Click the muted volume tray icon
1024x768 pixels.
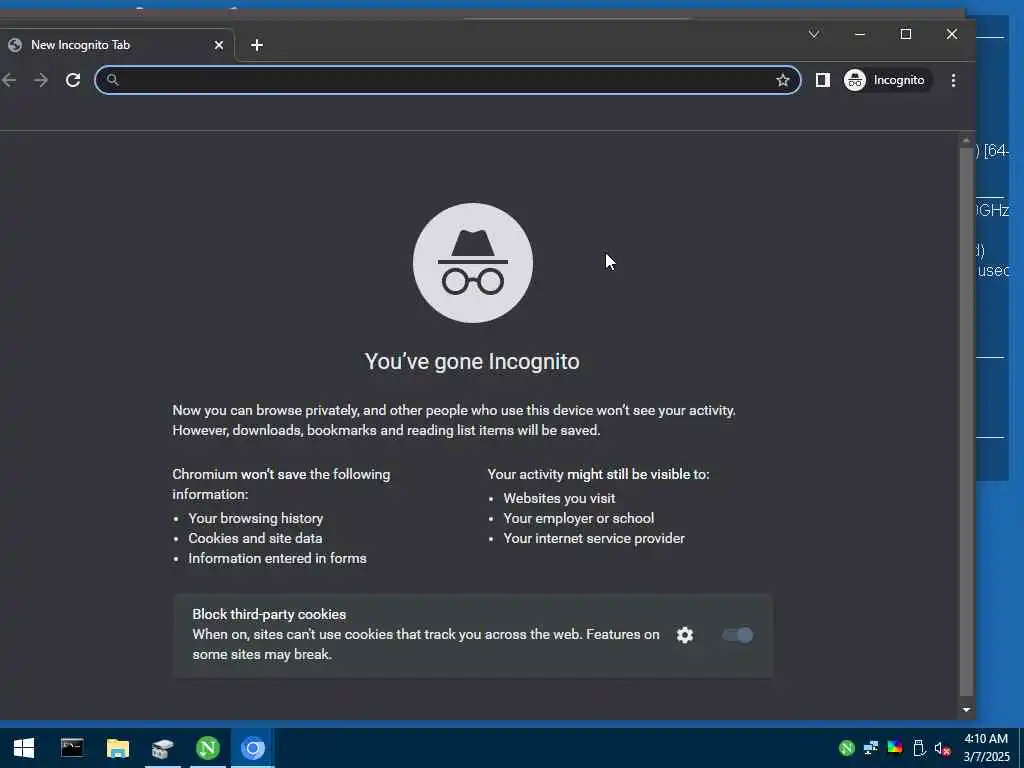click(942, 749)
